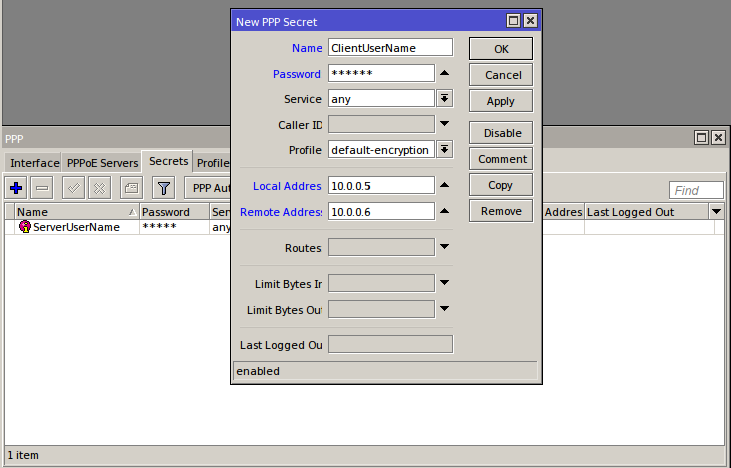Image resolution: width=731 pixels, height=468 pixels.
Task: Click the ServerUserName entry's pink icon
Action: pos(25,227)
